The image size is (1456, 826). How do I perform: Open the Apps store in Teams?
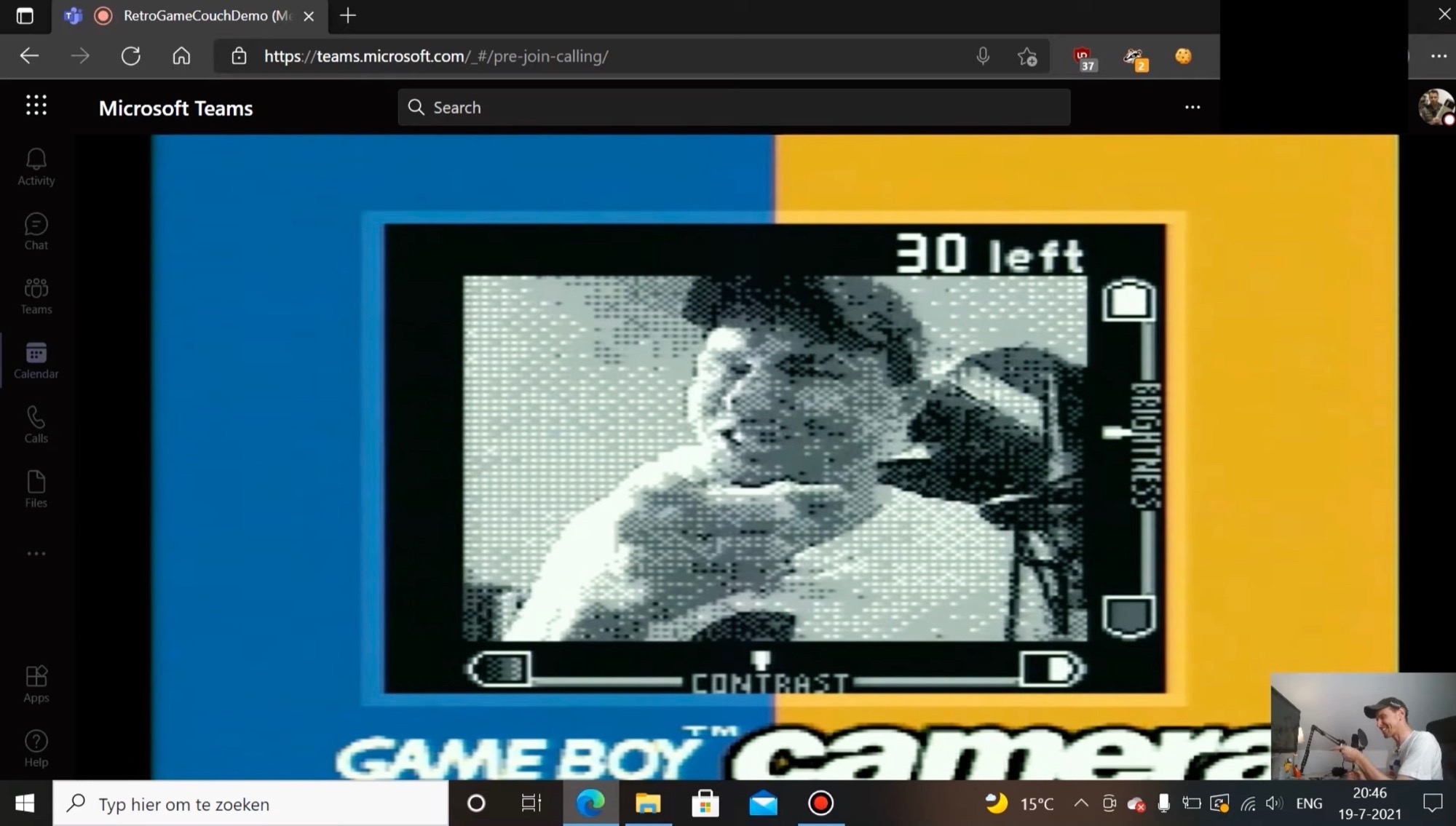point(36,684)
